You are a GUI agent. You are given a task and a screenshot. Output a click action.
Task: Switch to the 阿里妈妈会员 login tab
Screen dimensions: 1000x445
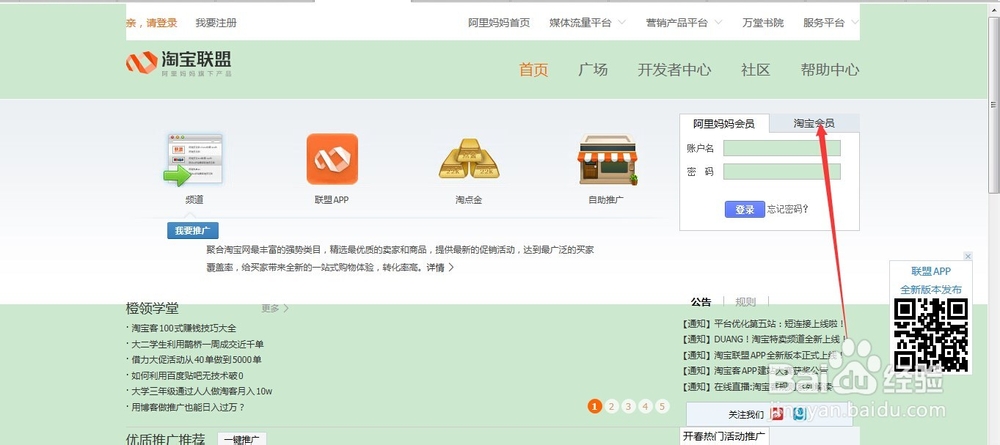click(x=724, y=124)
